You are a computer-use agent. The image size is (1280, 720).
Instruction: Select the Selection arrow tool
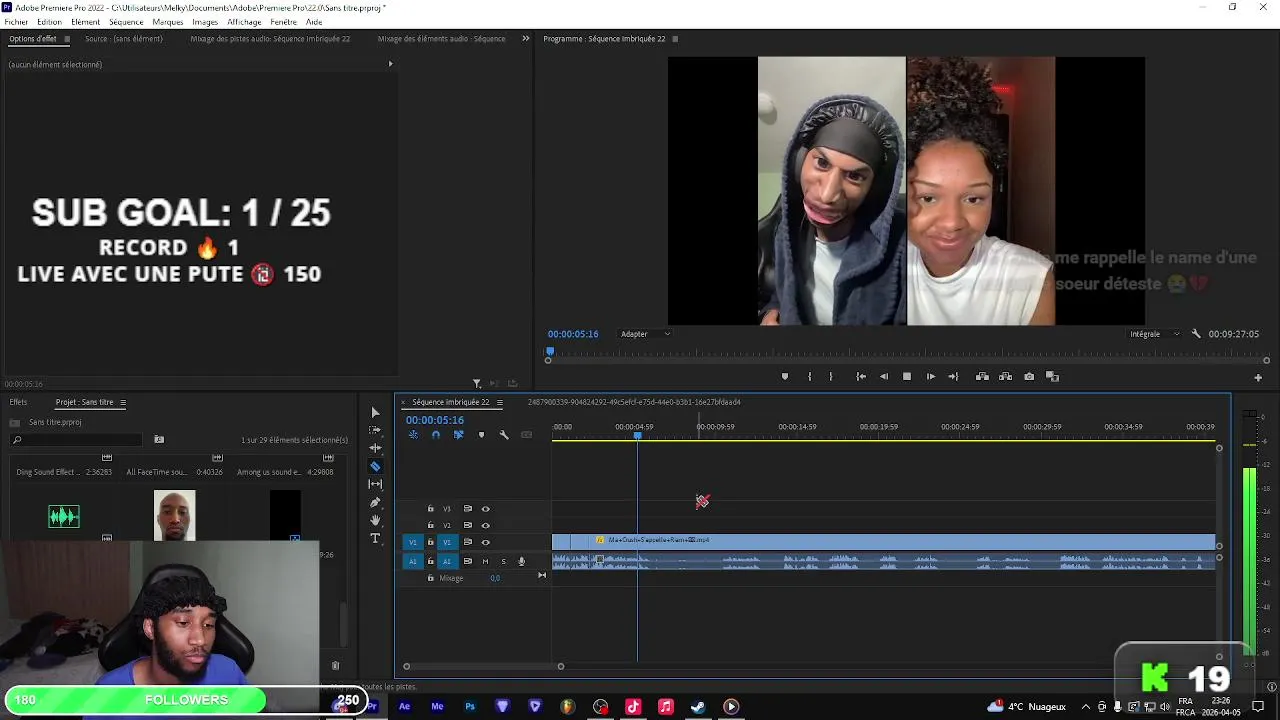pos(375,412)
